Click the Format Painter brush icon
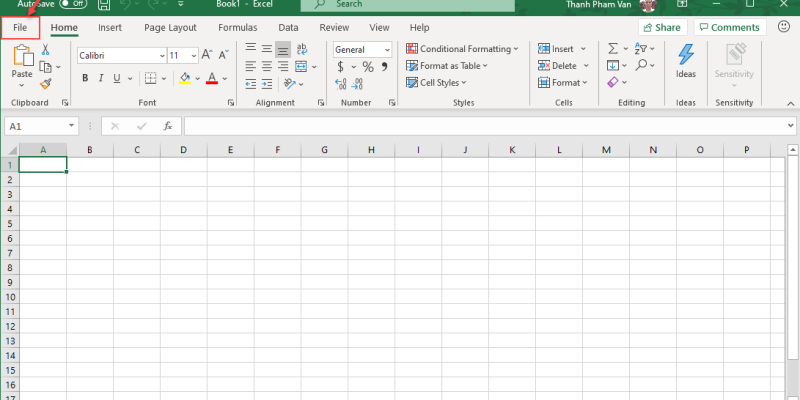The width and height of the screenshot is (800, 400). coord(46,85)
